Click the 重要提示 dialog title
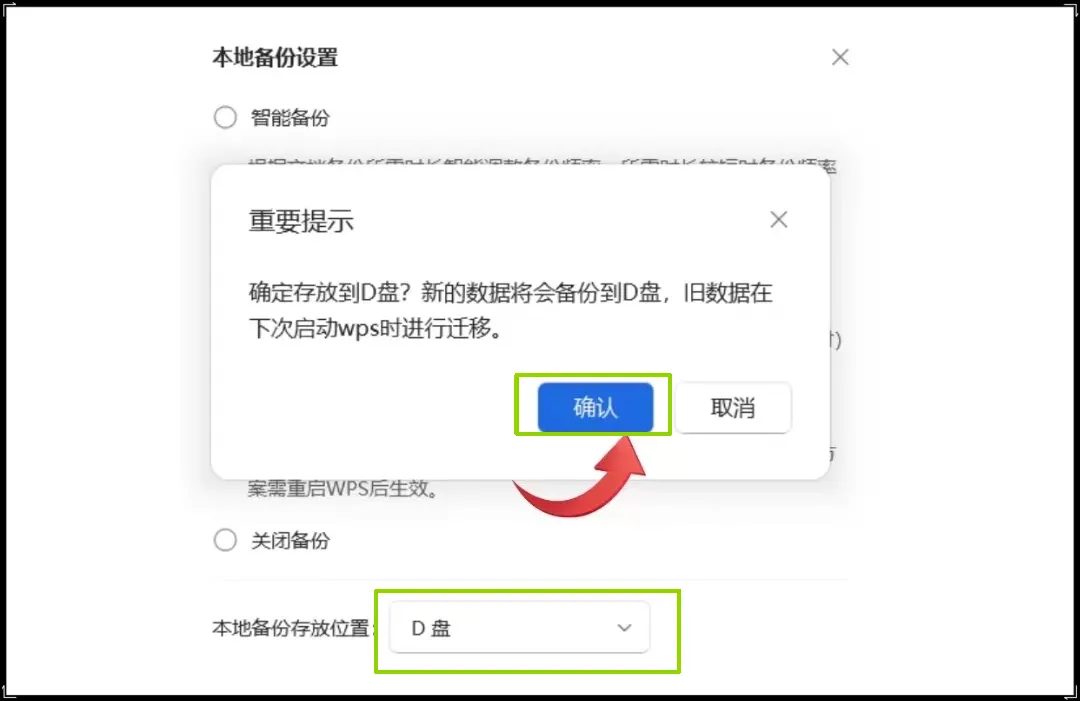 [301, 221]
